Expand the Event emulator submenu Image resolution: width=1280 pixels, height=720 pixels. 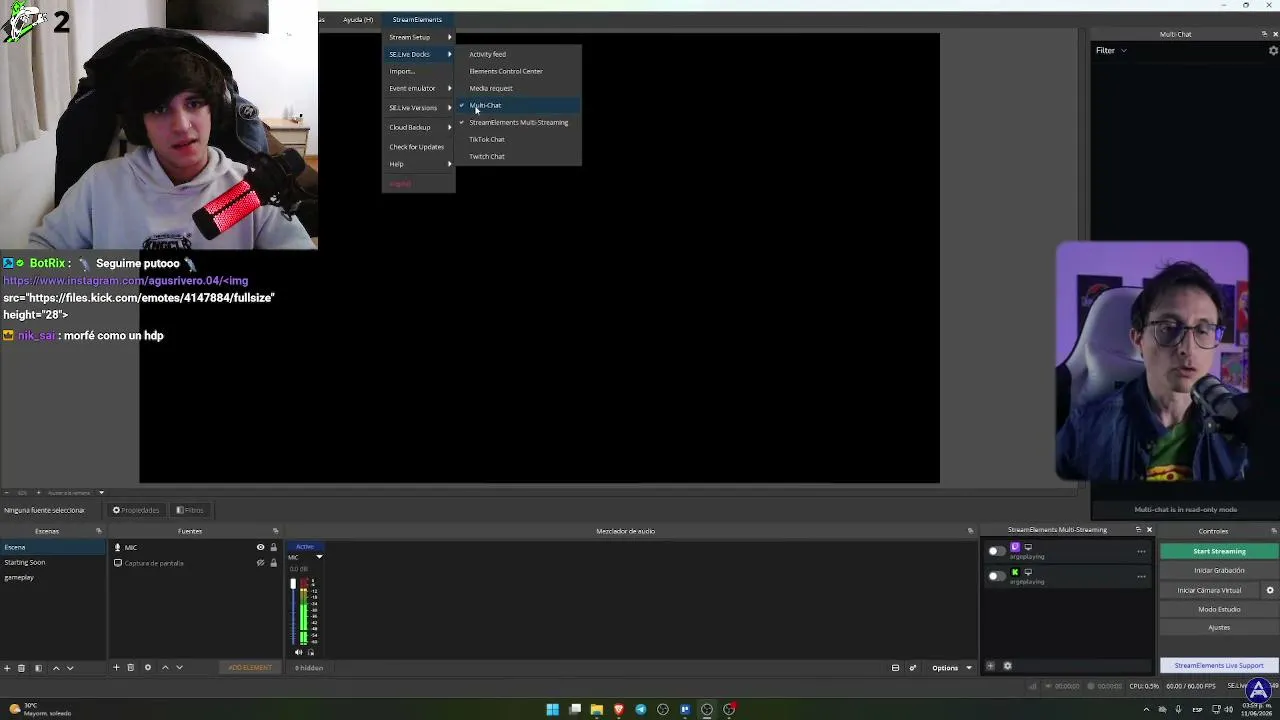point(419,88)
